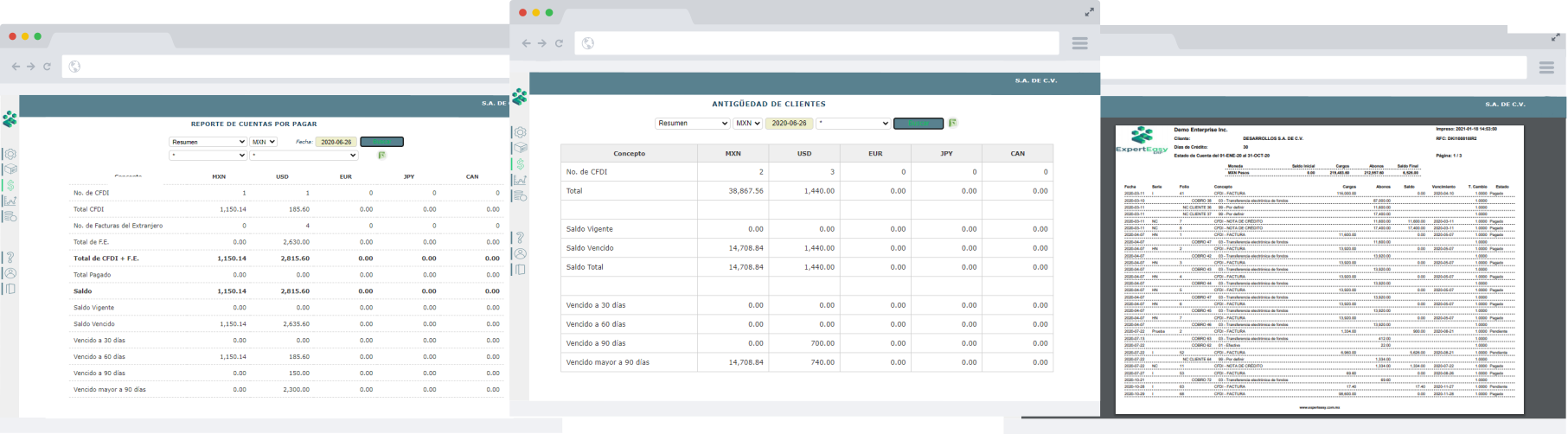The width and height of the screenshot is (1568, 434).
Task: Open settings gear in left window sidebar
Action: tap(10, 155)
